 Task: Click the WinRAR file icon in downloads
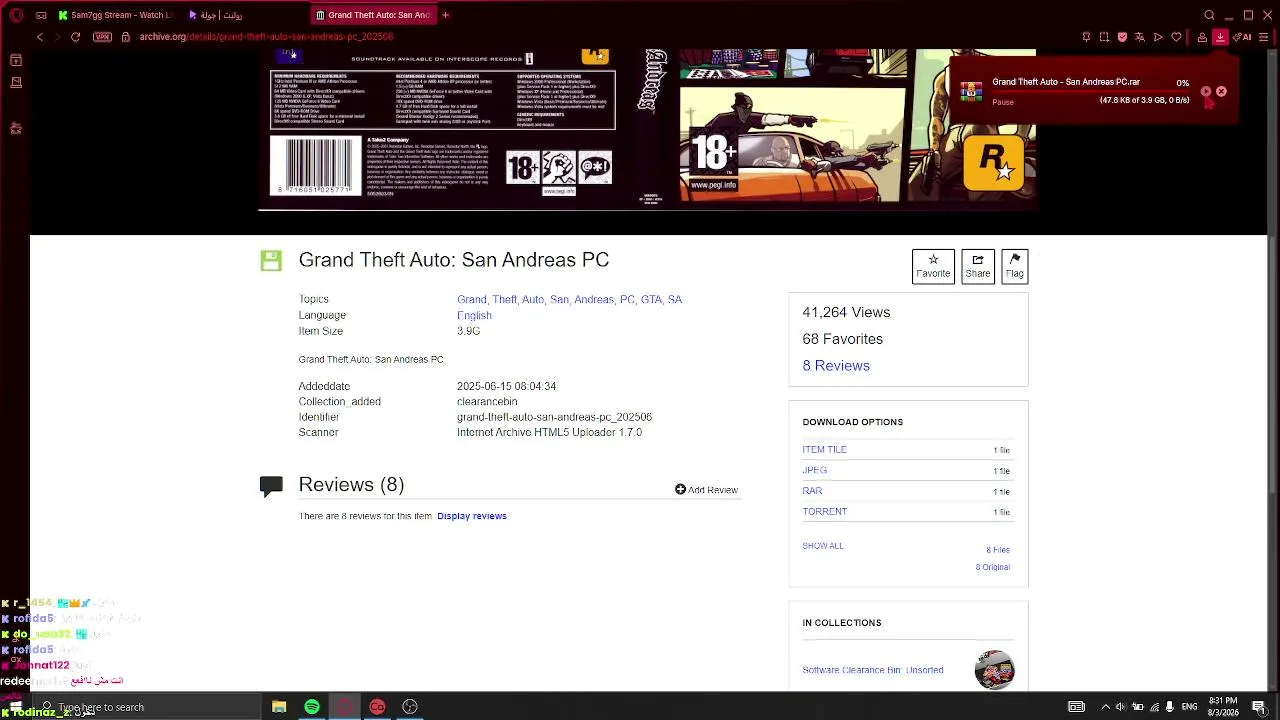[x=971, y=92]
